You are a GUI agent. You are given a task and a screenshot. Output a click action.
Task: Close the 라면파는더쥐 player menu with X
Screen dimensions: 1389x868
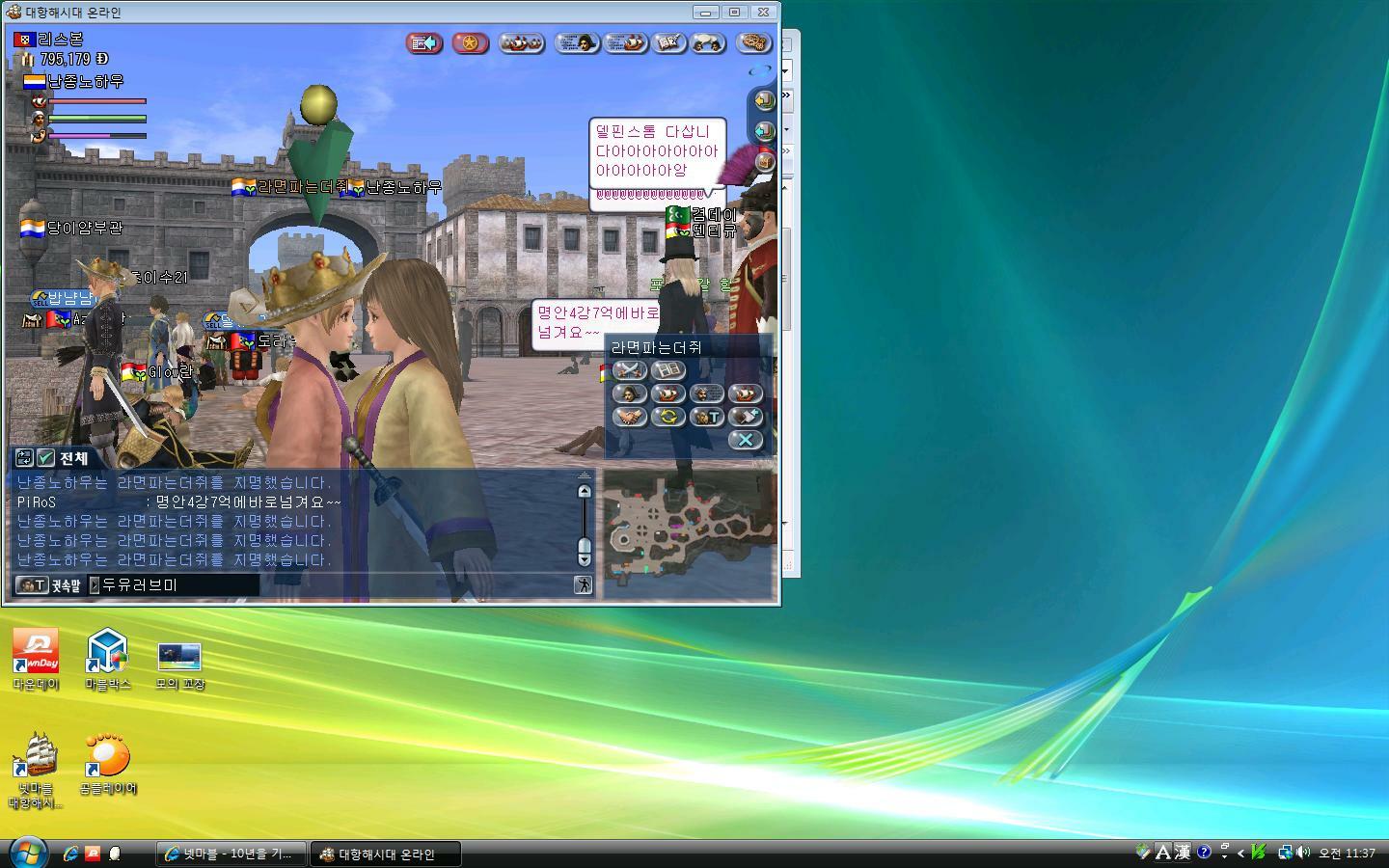pyautogui.click(x=745, y=440)
